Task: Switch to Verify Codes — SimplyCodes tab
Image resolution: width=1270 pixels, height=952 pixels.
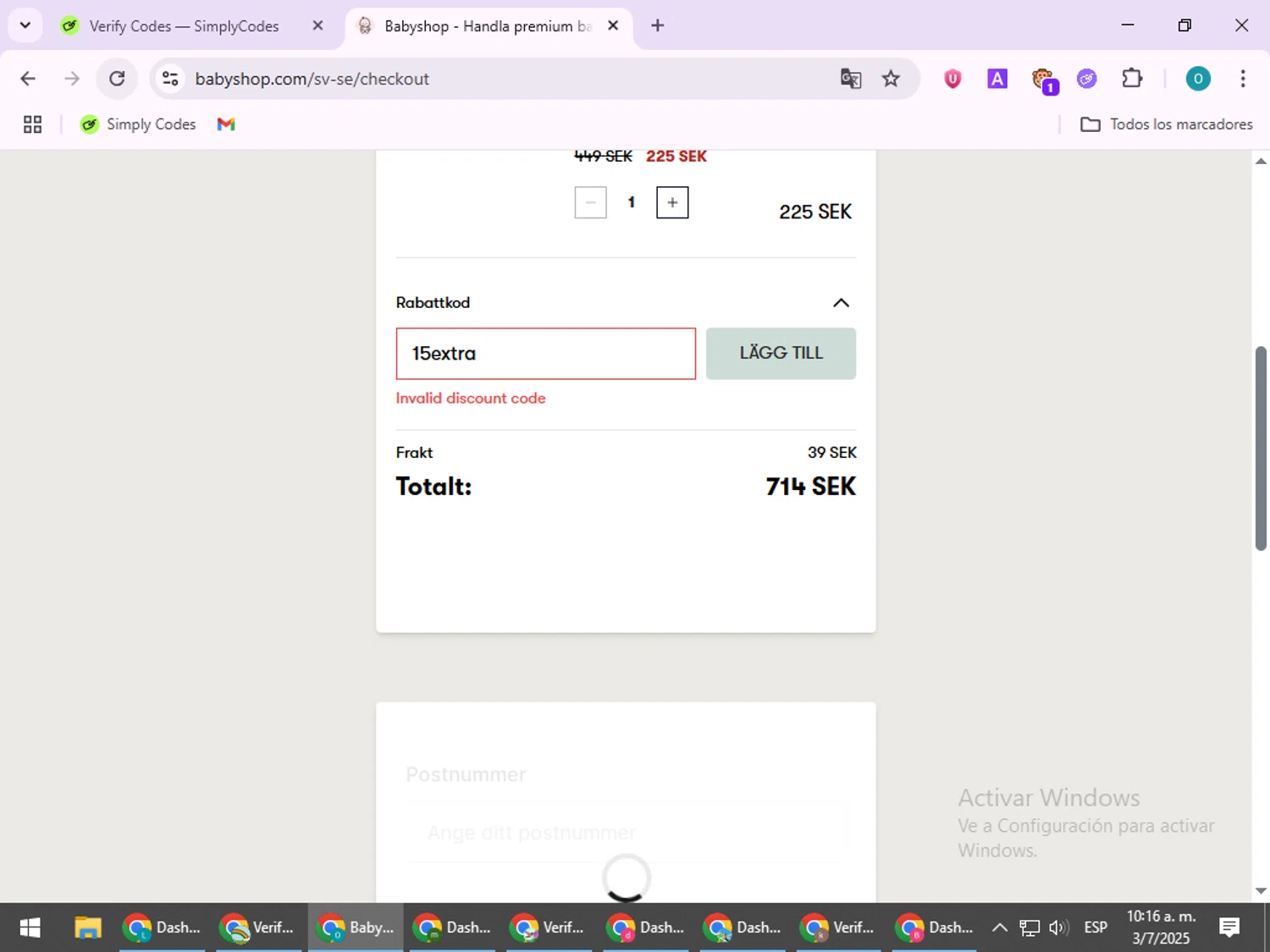Action: pos(184,26)
